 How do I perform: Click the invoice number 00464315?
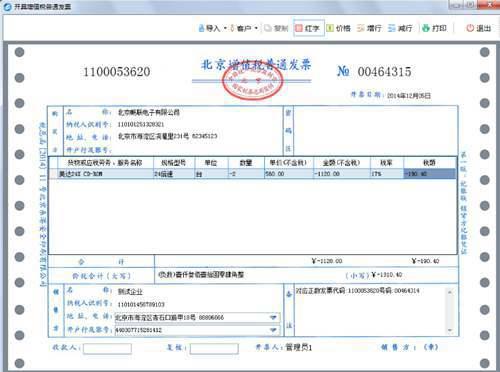[x=384, y=72]
